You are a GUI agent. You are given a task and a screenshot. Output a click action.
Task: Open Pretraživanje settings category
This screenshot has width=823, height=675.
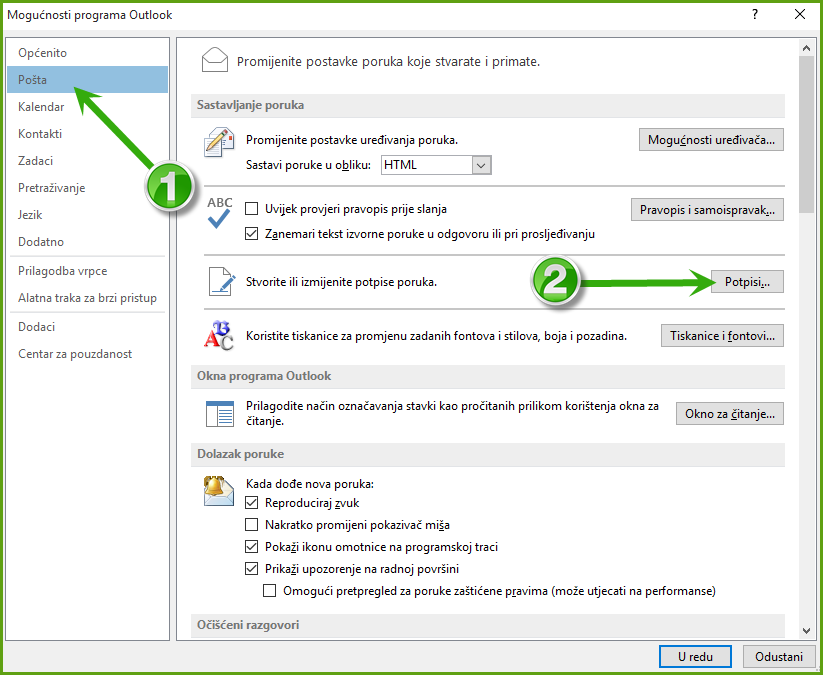click(x=88, y=188)
